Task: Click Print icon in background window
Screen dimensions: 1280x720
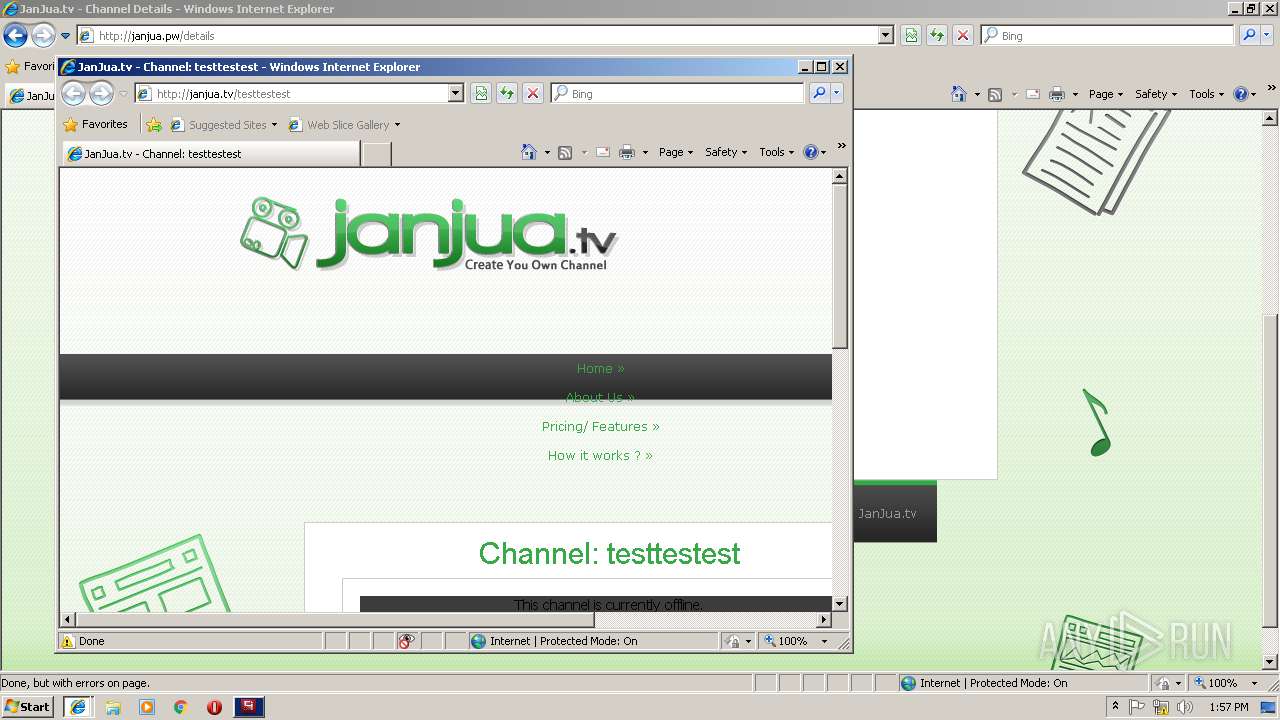Action: 1057,94
